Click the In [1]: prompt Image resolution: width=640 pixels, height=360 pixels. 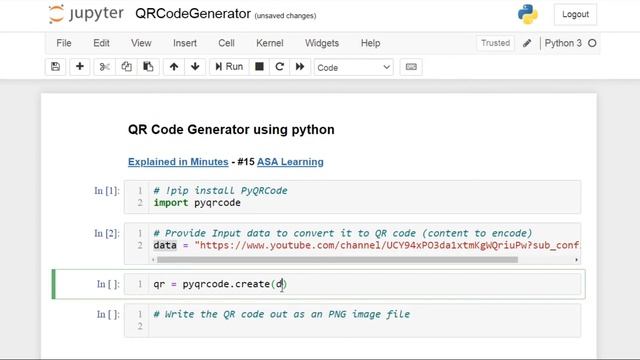point(107,191)
